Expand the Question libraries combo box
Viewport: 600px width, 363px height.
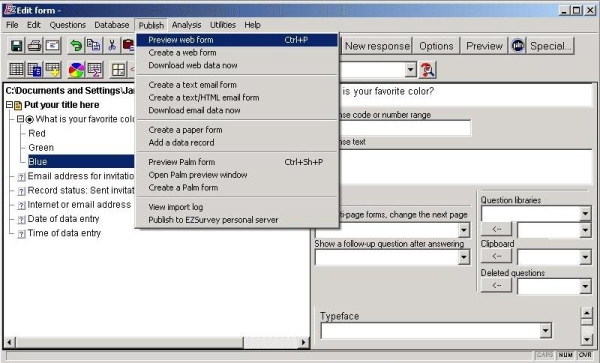[x=585, y=213]
